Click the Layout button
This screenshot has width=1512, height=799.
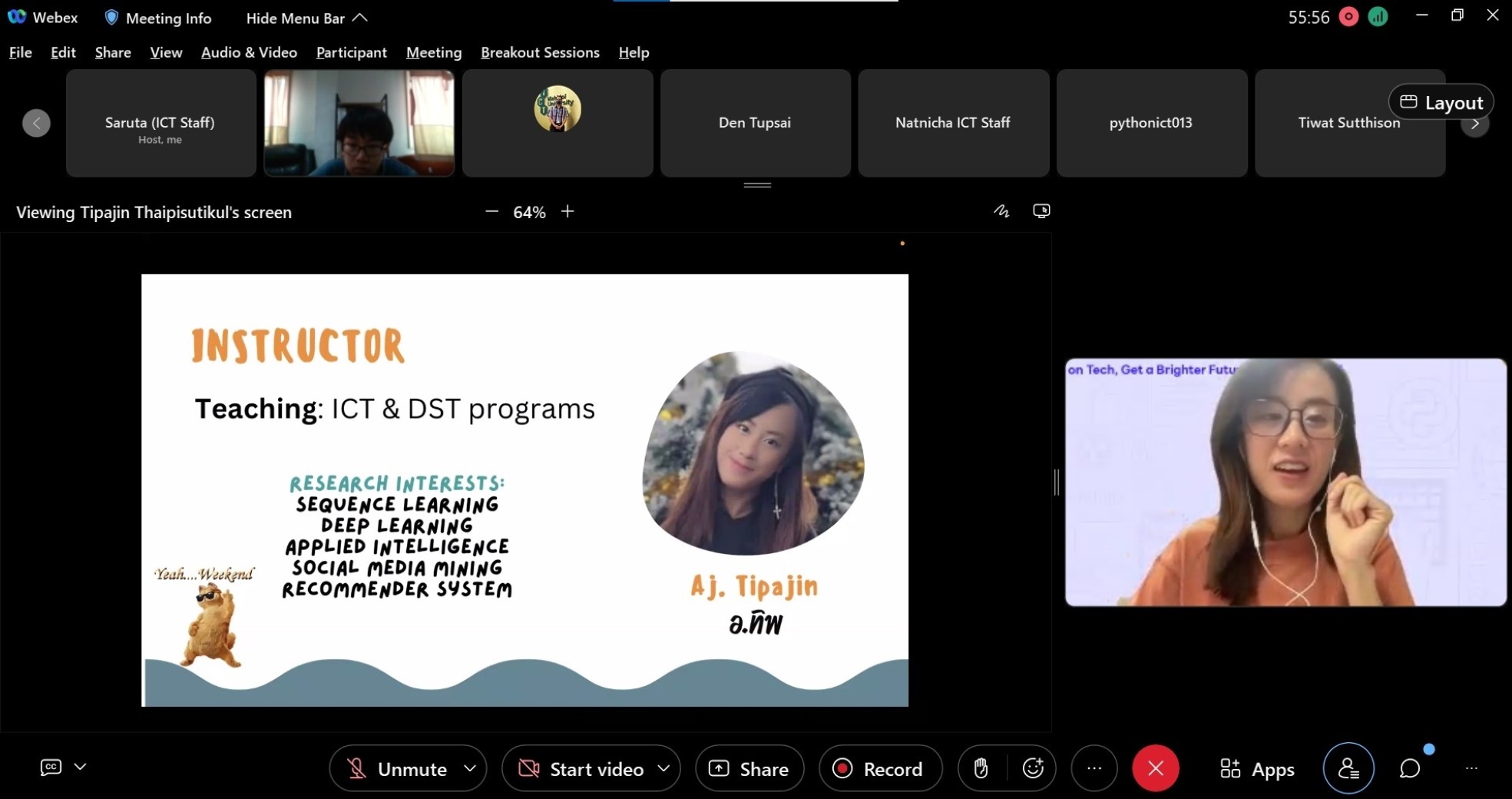1441,102
